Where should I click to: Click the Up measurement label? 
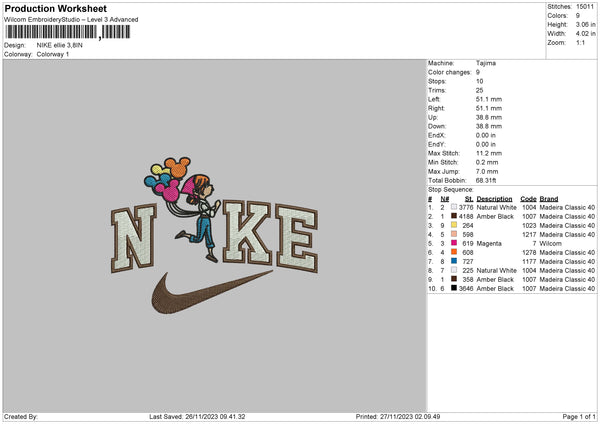(x=433, y=117)
